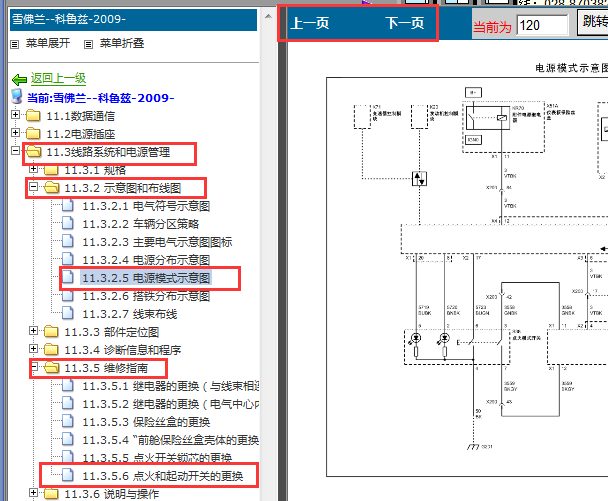608x501 pixels.
Task: Click the 当前:雪佛兰--科鲁兹-2009- root node
Action: pyautogui.click(x=100, y=98)
